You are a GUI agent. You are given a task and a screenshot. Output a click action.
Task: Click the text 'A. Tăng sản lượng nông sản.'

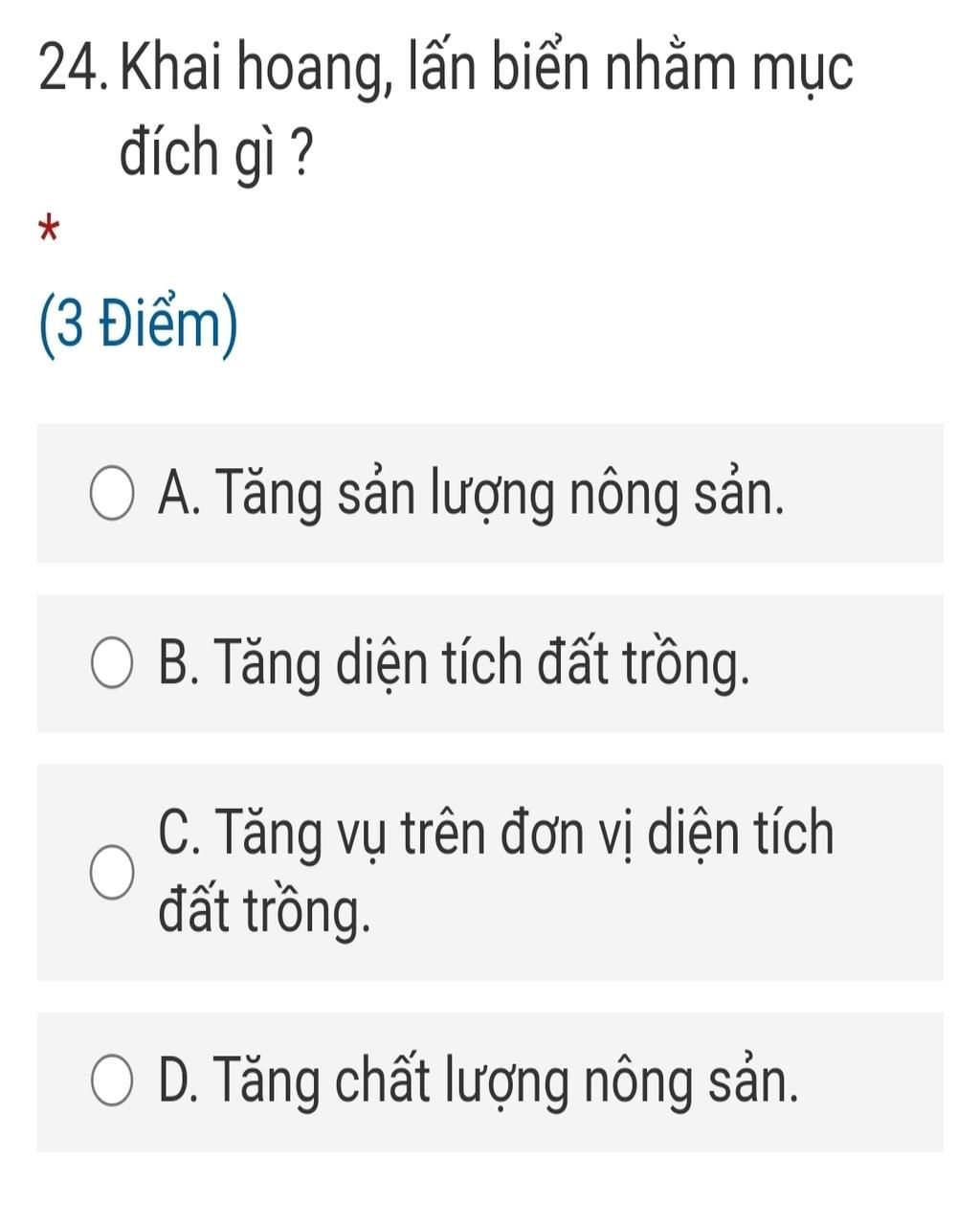pos(473,494)
